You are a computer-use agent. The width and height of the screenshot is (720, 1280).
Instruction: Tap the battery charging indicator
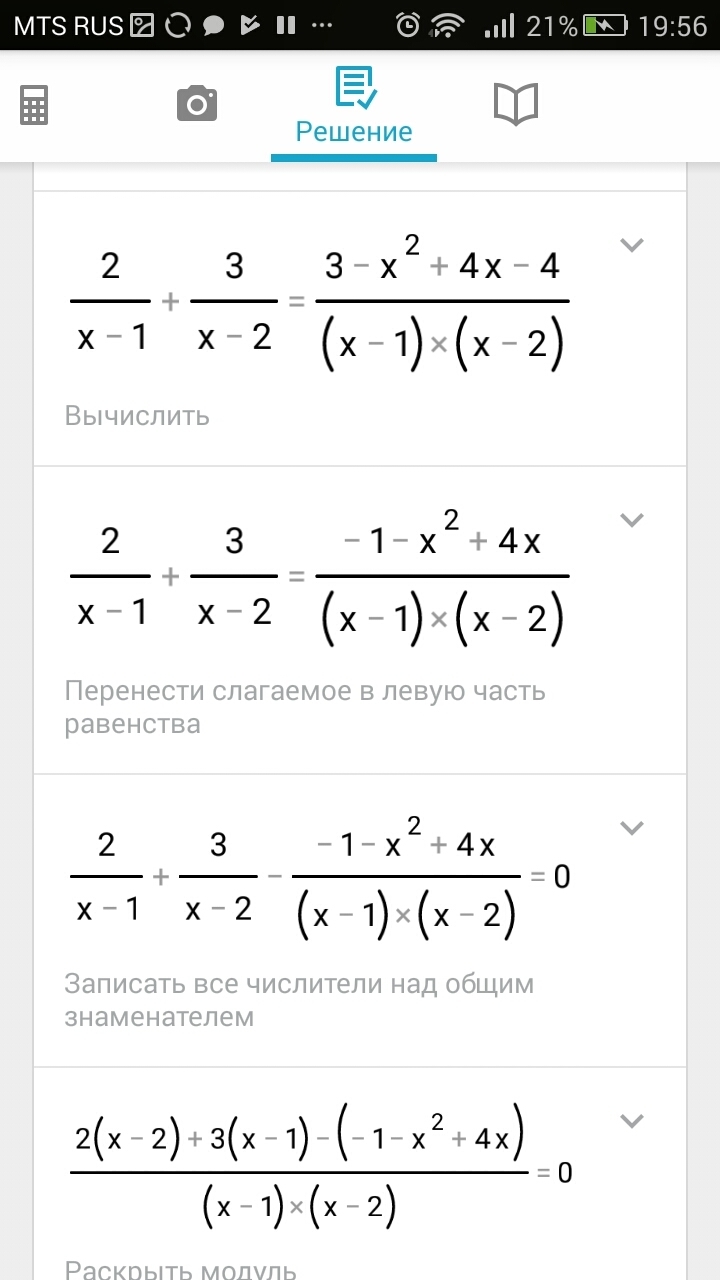point(605,25)
